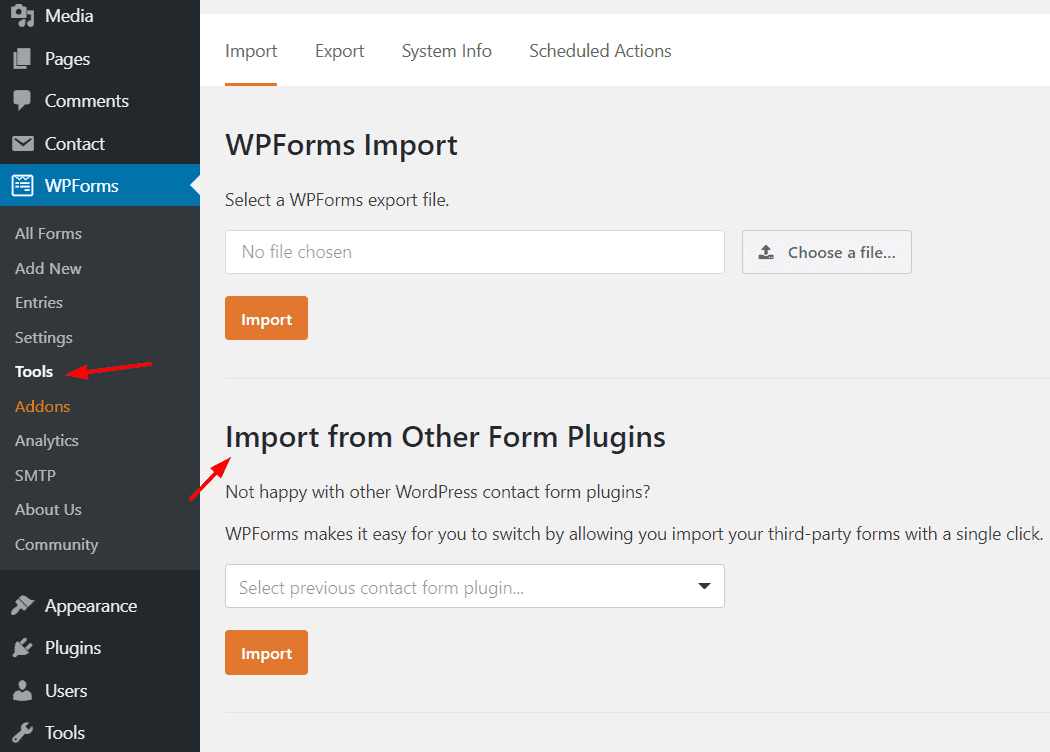
Task: Open About Us submenu item
Action: tap(48, 510)
